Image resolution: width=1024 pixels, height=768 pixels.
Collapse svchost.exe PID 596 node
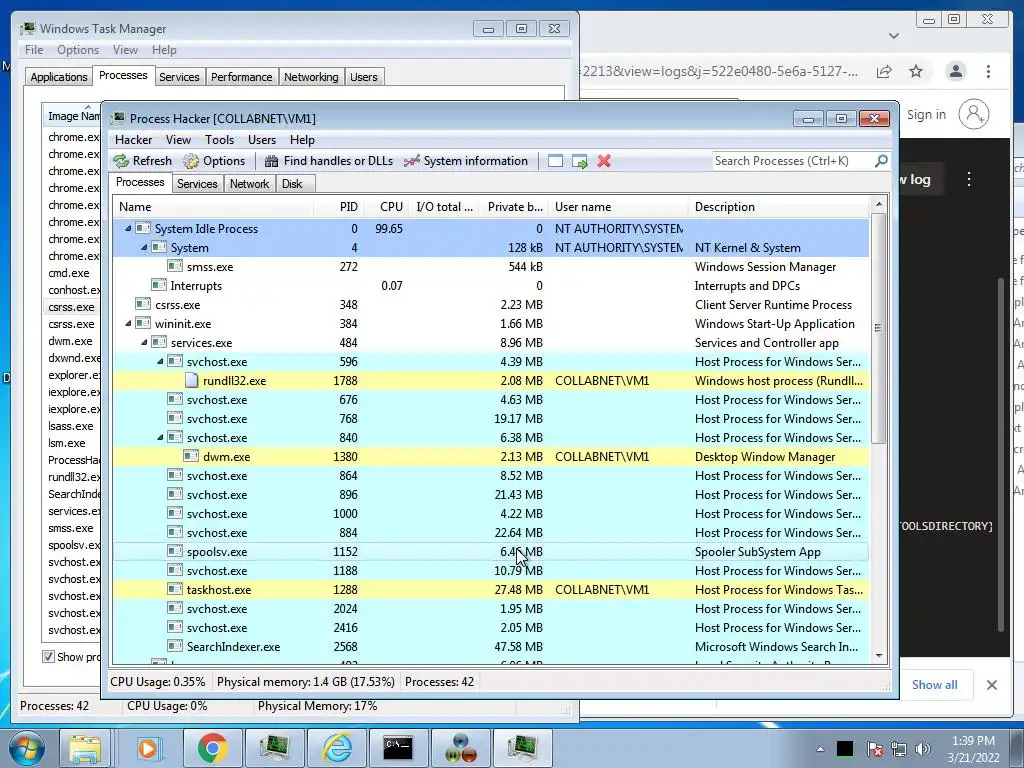(160, 361)
